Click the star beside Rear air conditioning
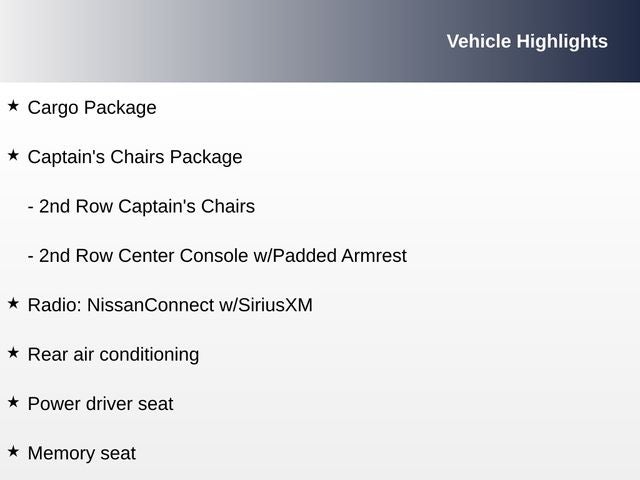640x480 pixels. [13, 352]
